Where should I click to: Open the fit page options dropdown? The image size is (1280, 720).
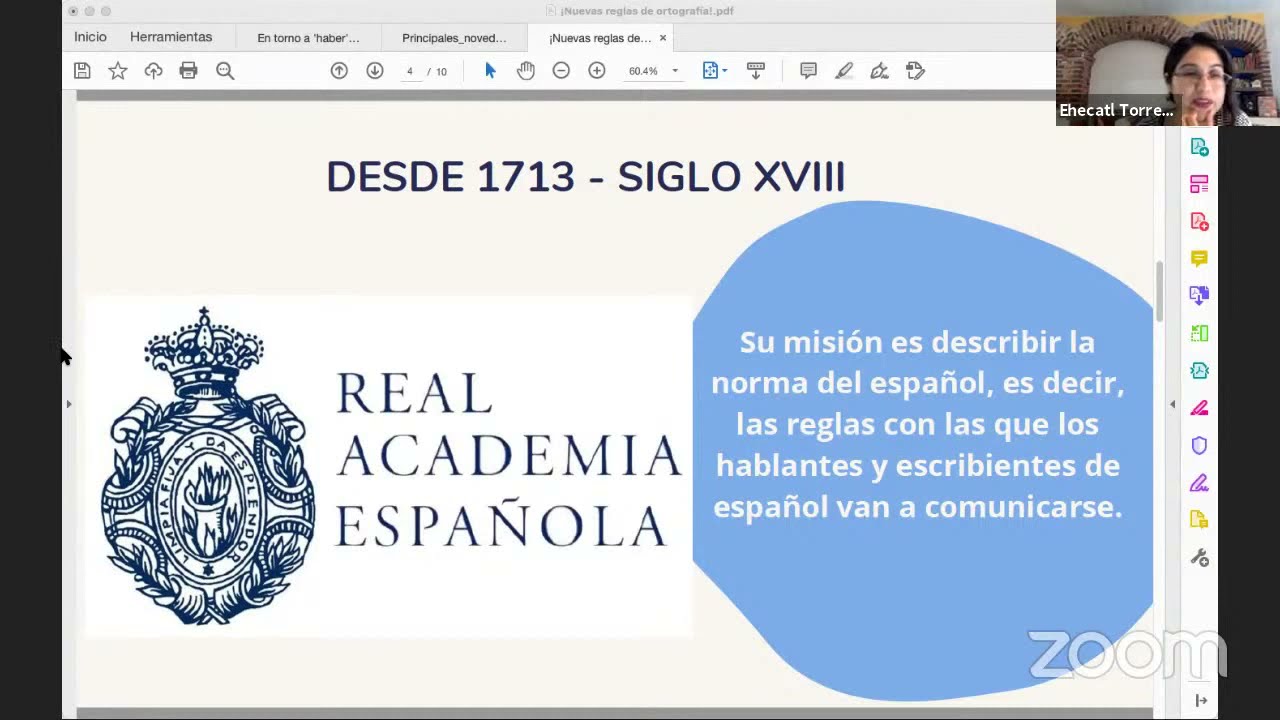pyautogui.click(x=714, y=71)
